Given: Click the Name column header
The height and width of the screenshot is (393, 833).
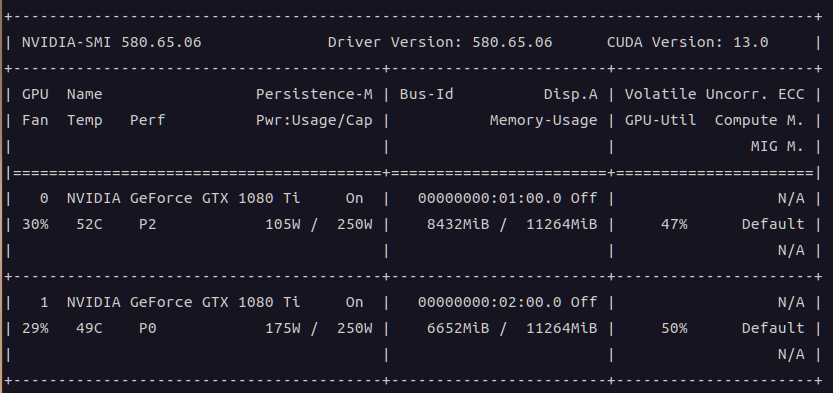Looking at the screenshot, I should pyautogui.click(x=84, y=94).
